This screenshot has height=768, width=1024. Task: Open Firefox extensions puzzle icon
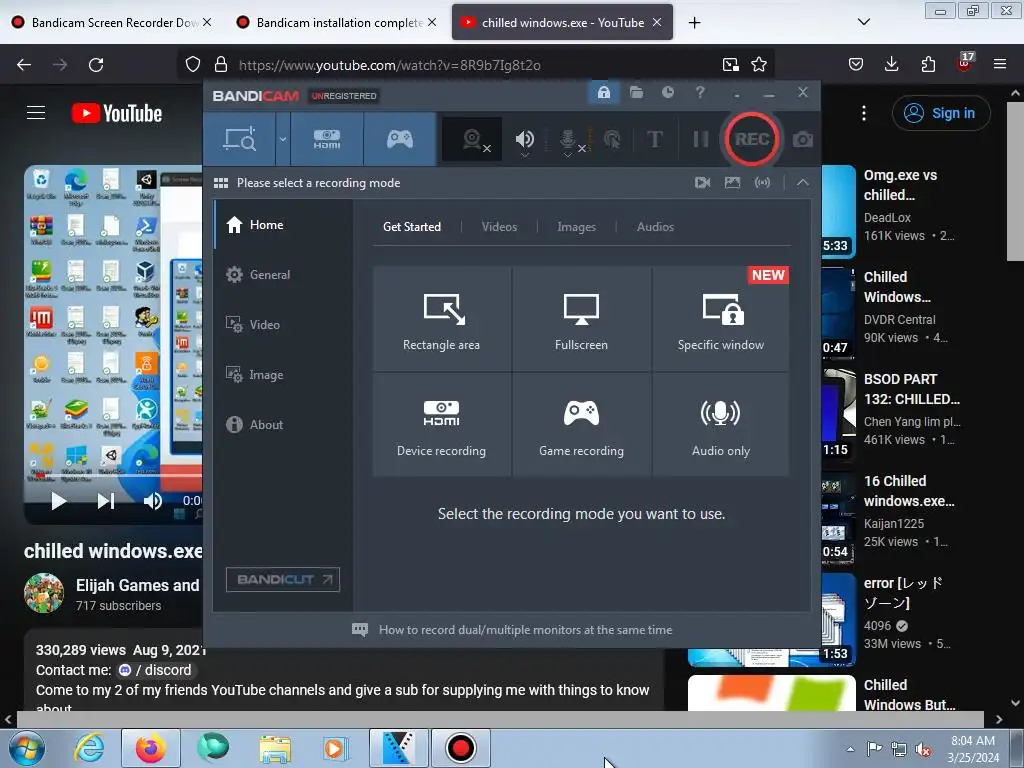pyautogui.click(x=928, y=64)
